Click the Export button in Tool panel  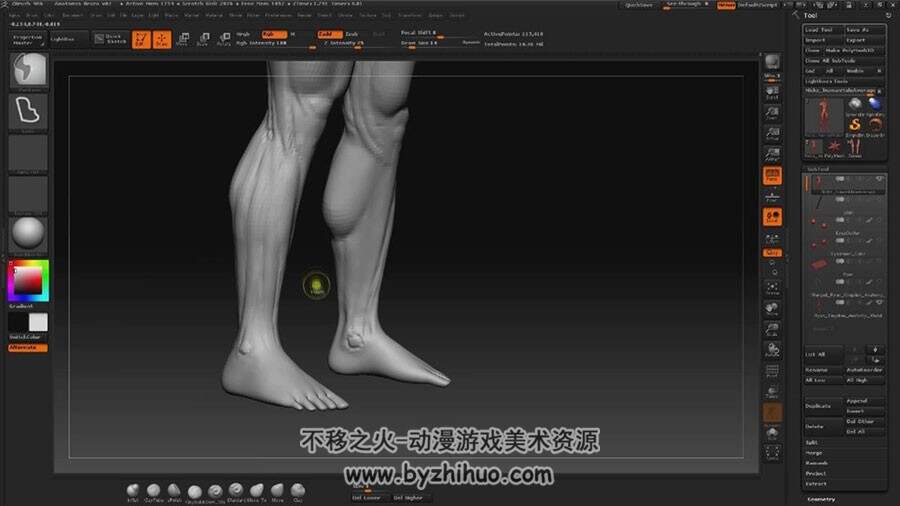click(864, 40)
